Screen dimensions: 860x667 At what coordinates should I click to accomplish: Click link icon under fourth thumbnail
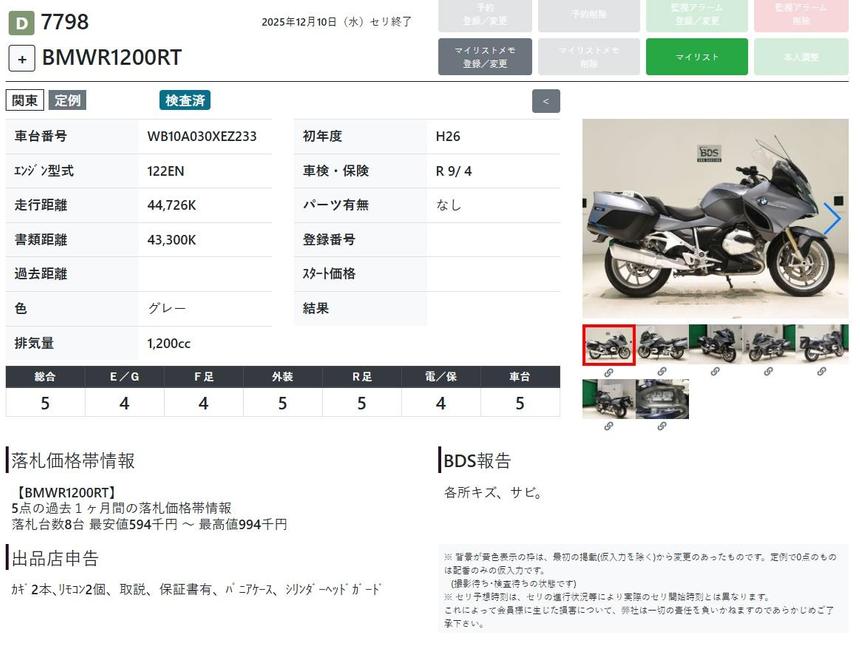768,372
